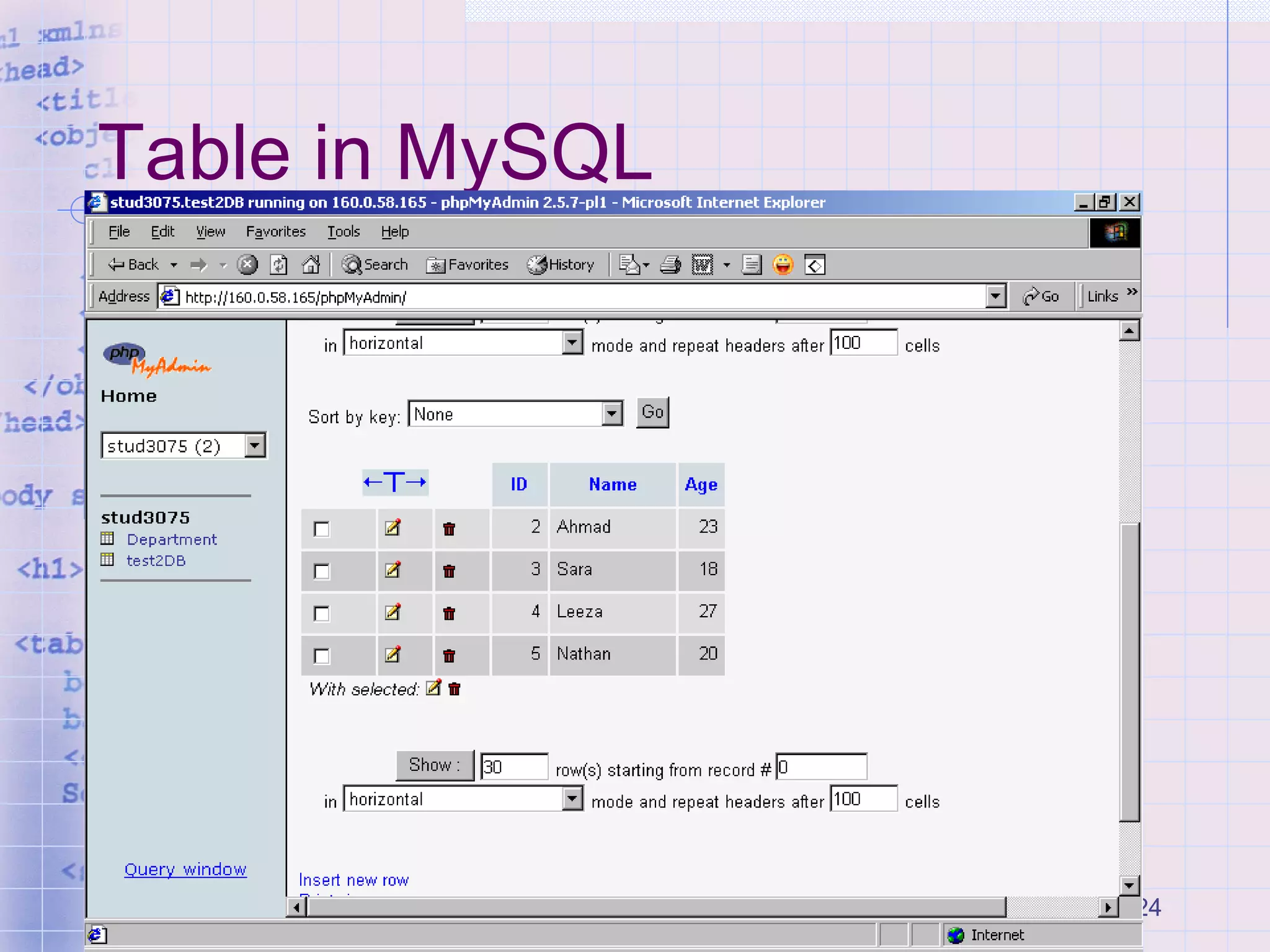1270x952 pixels.
Task: Click the Show button above row count
Action: click(435, 765)
